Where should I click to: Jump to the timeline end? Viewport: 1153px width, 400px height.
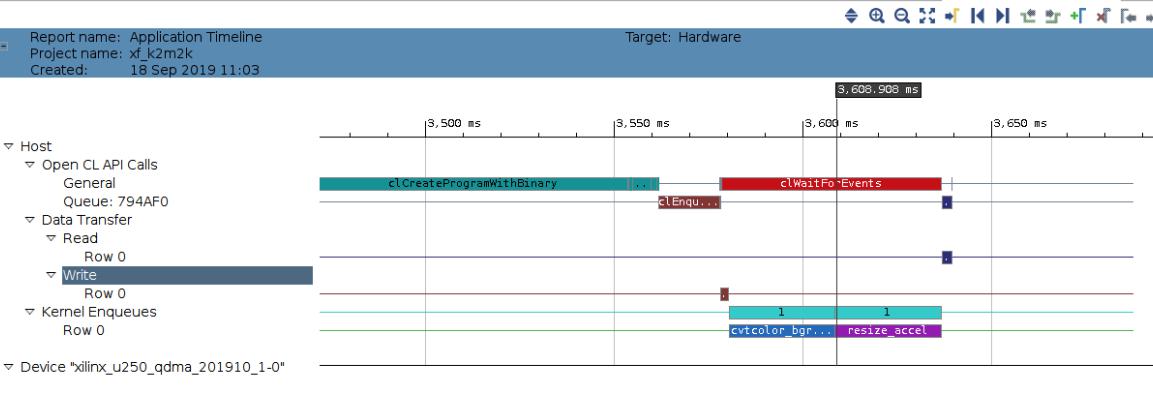[1002, 15]
